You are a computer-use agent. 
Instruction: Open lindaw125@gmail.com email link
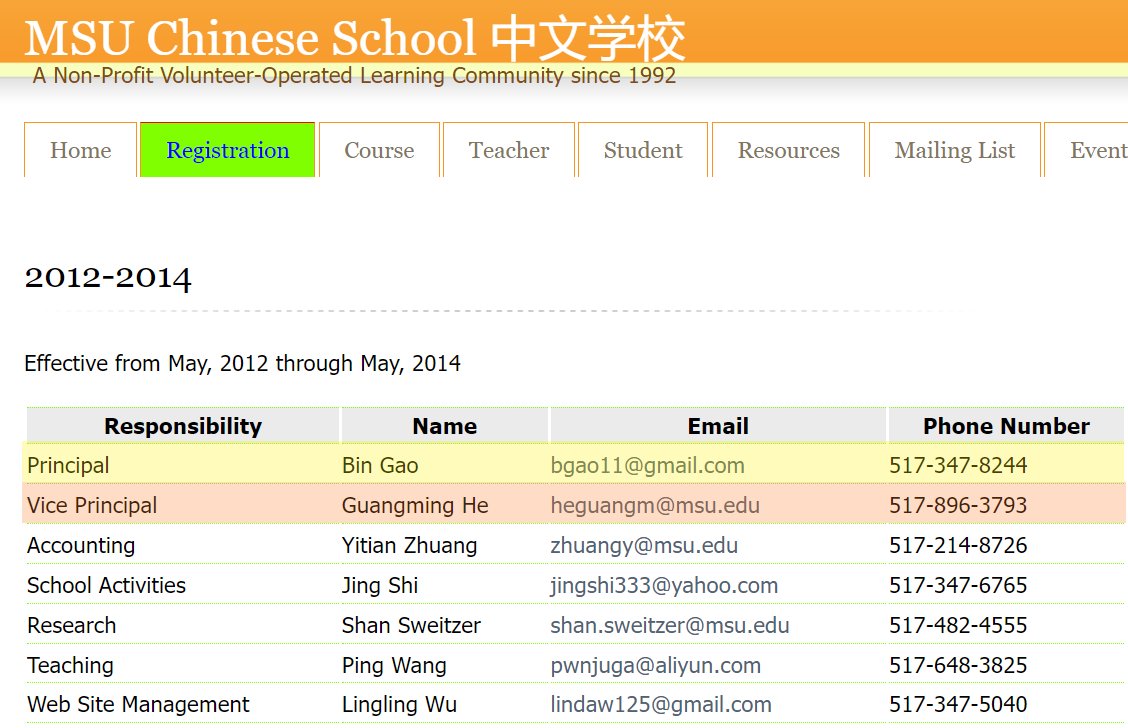660,704
